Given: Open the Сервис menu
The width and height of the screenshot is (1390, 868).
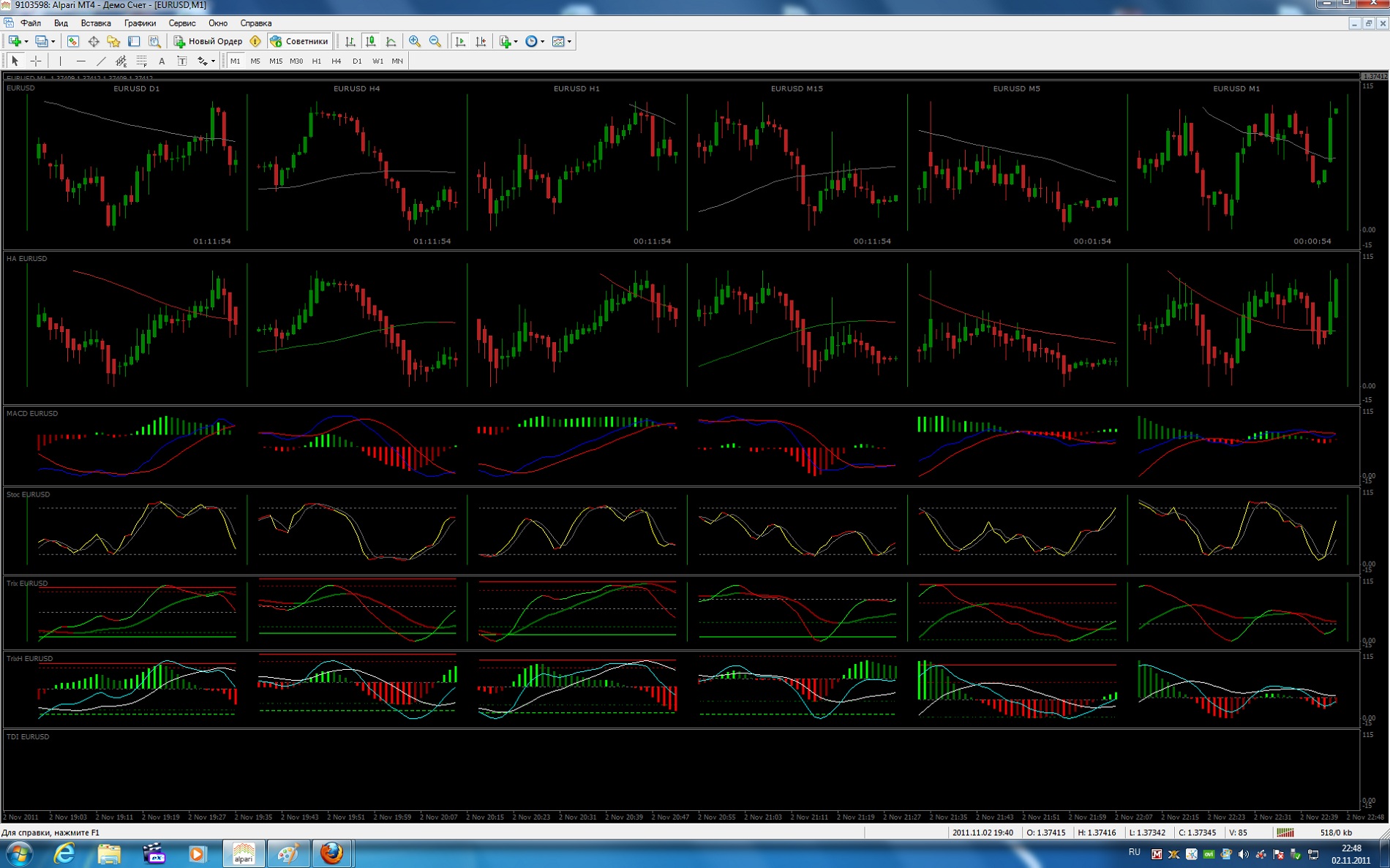Looking at the screenshot, I should (x=182, y=23).
